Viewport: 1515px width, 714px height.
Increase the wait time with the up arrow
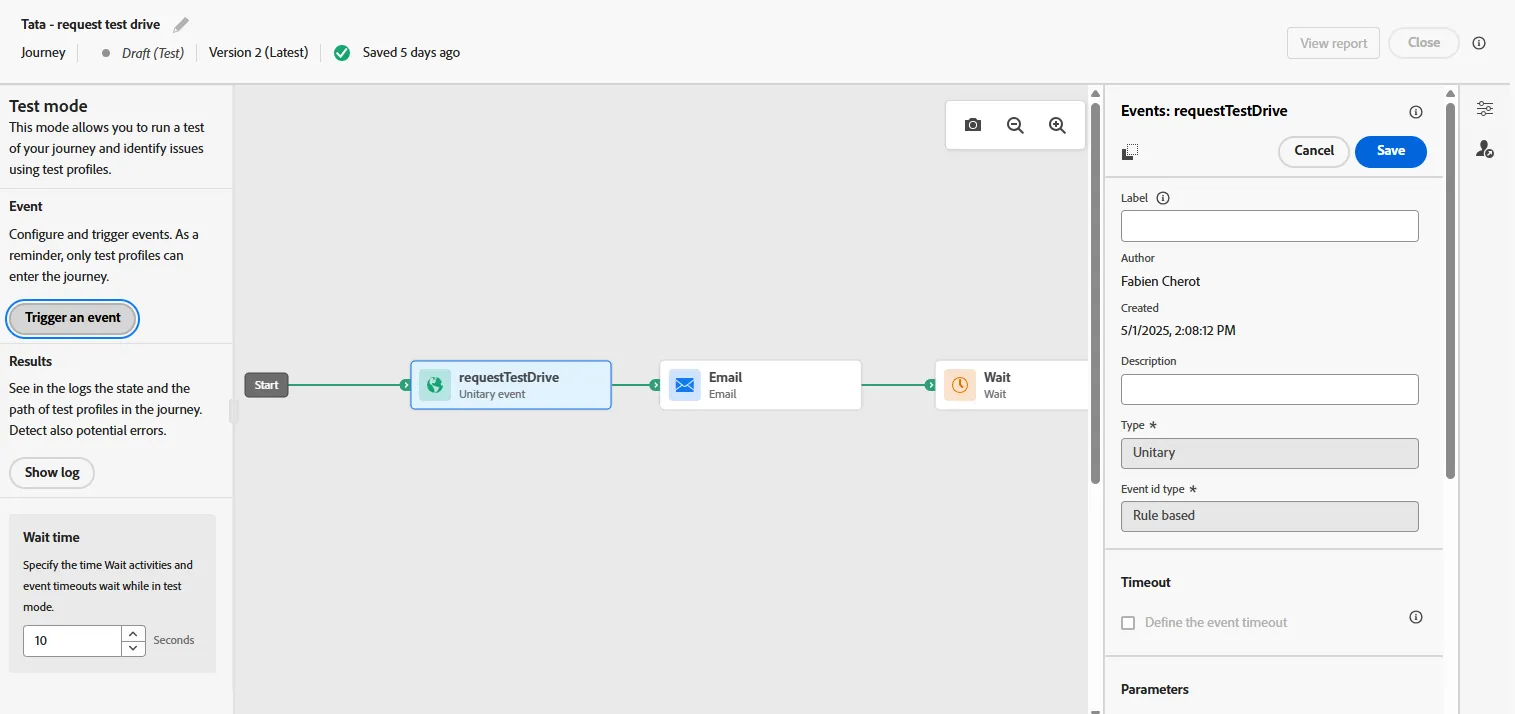pyautogui.click(x=134, y=633)
